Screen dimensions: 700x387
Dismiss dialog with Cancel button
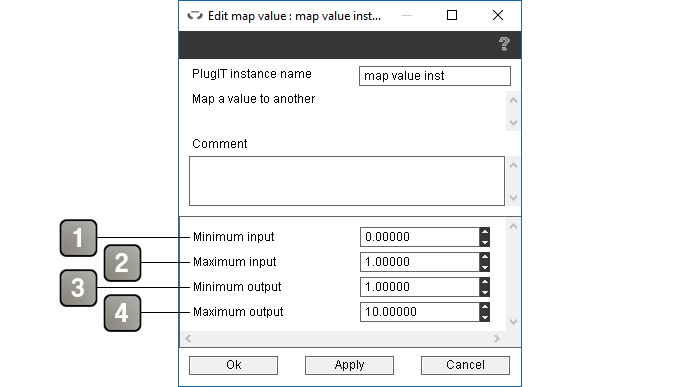465,365
